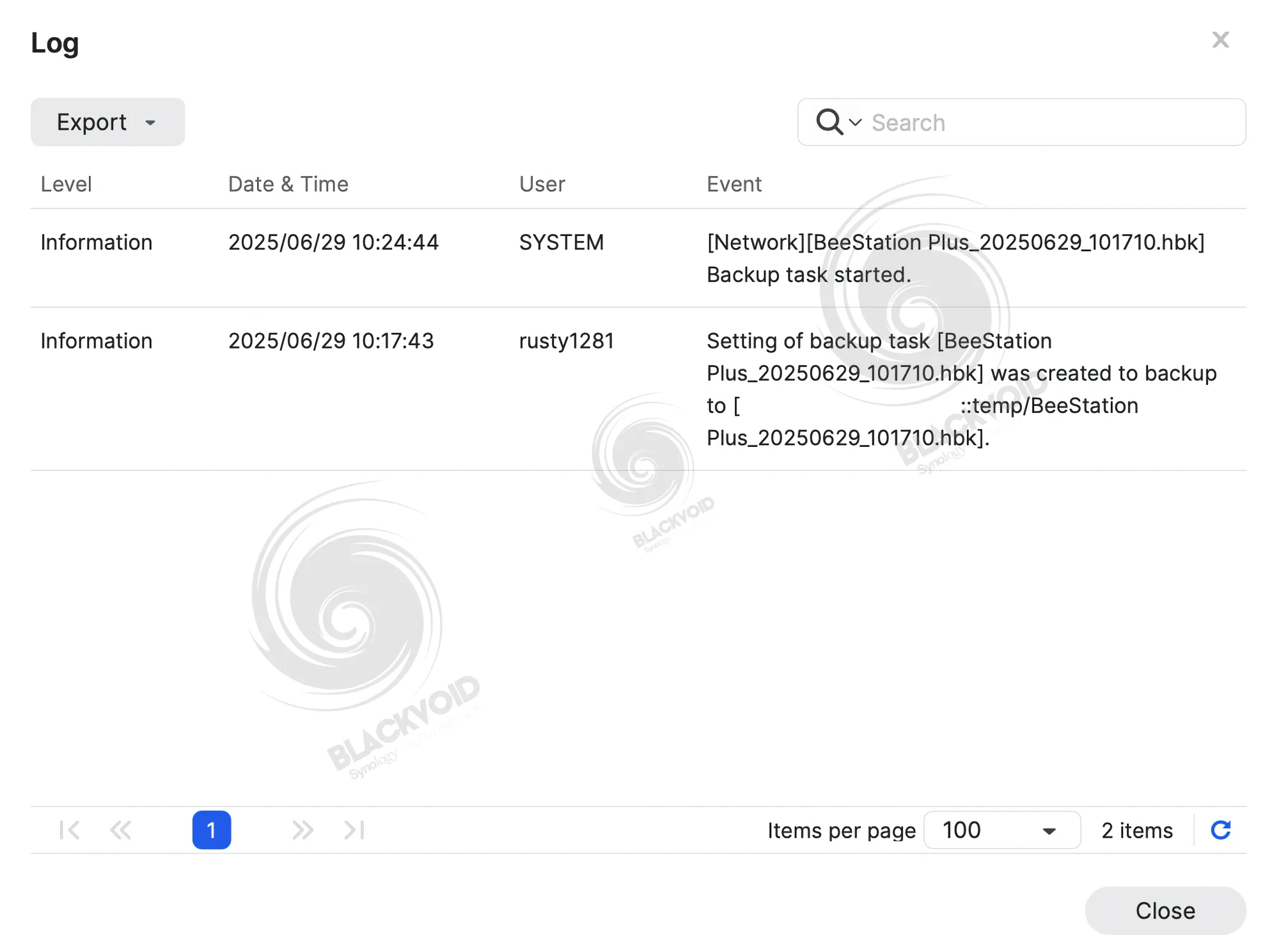This screenshot has height=952, width=1279.
Task: Select the 2025/06/29 10:17:43 timestamp
Action: tap(331, 341)
